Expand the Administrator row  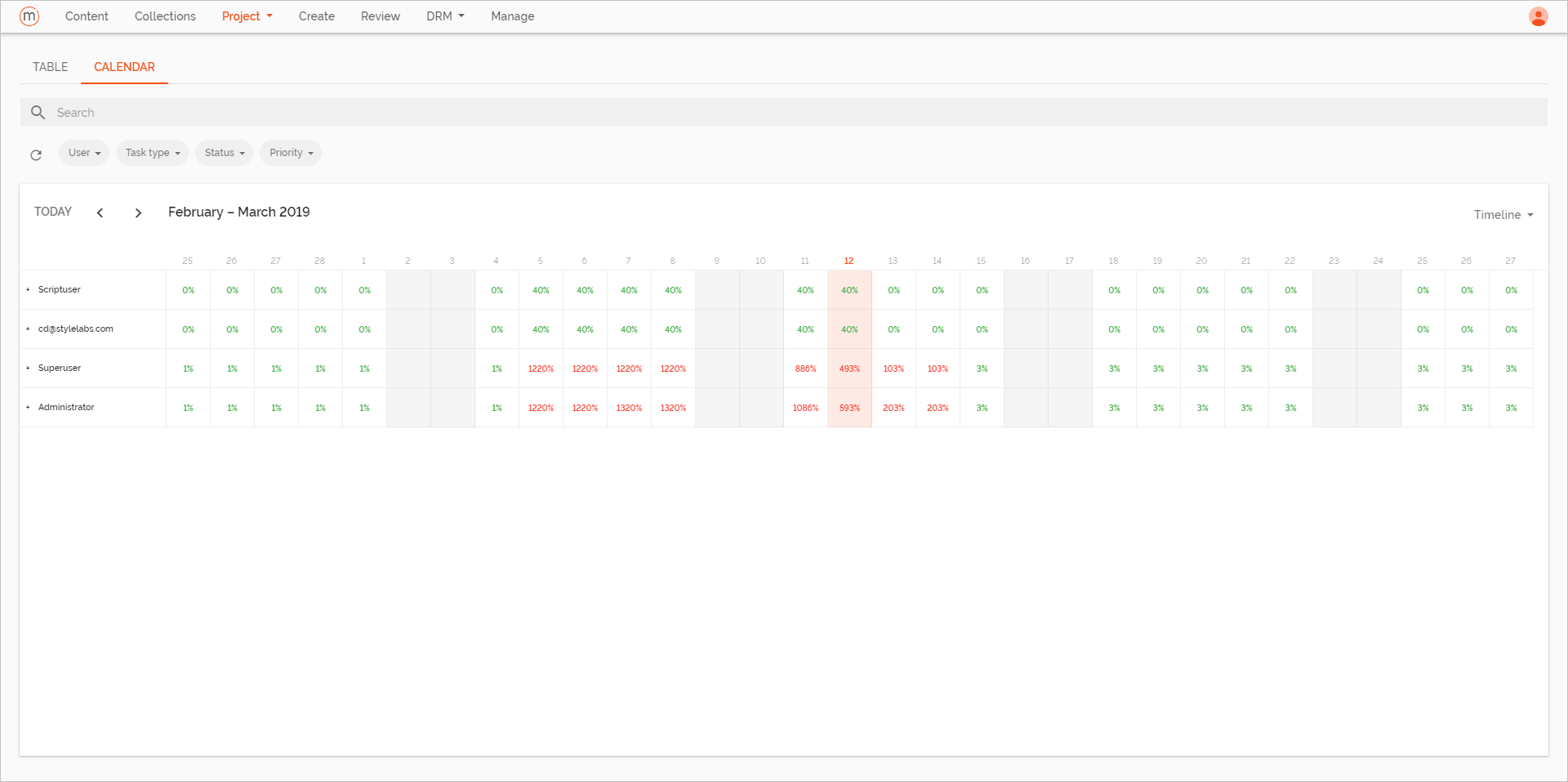pyautogui.click(x=29, y=407)
